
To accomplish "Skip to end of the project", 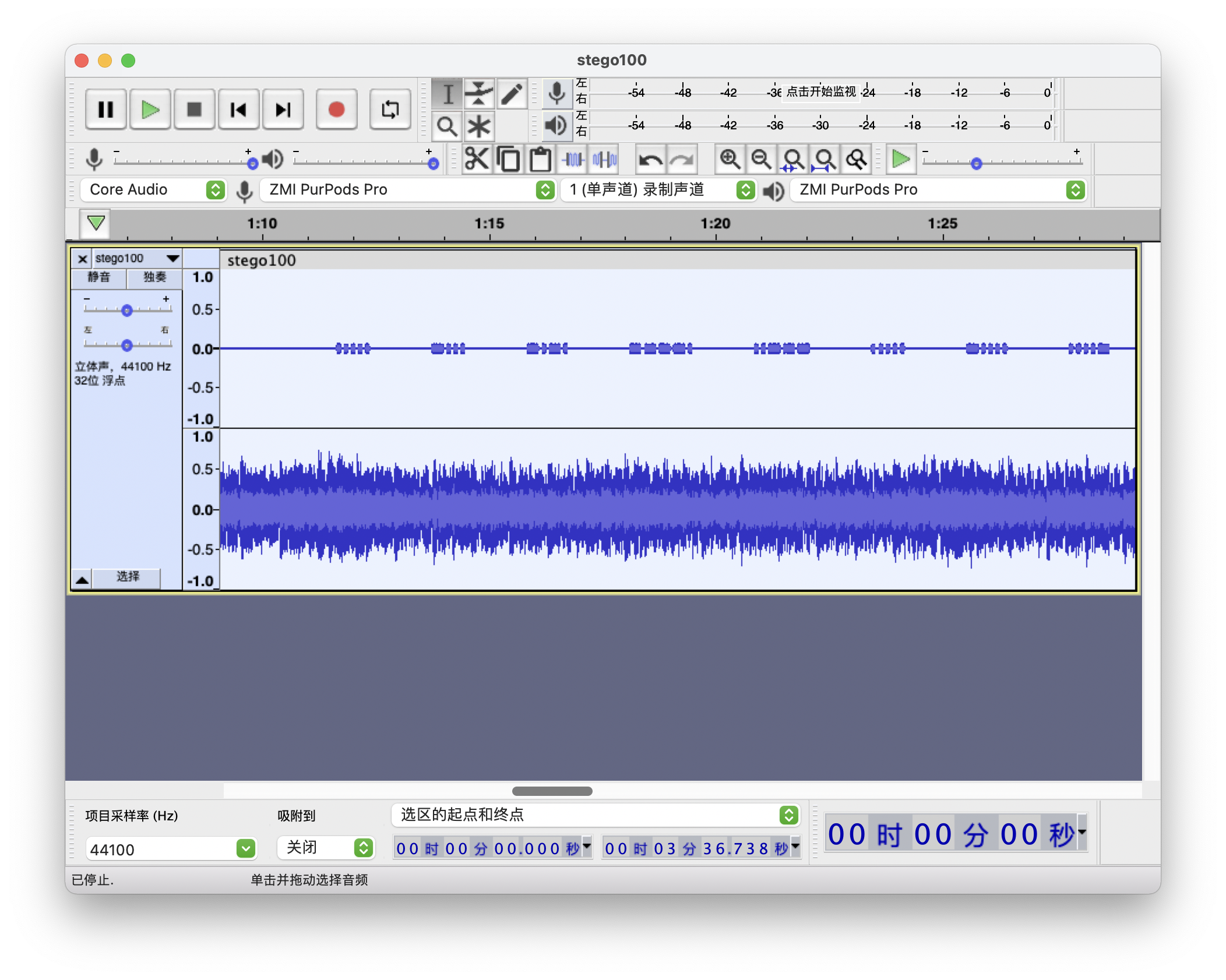I will (283, 110).
